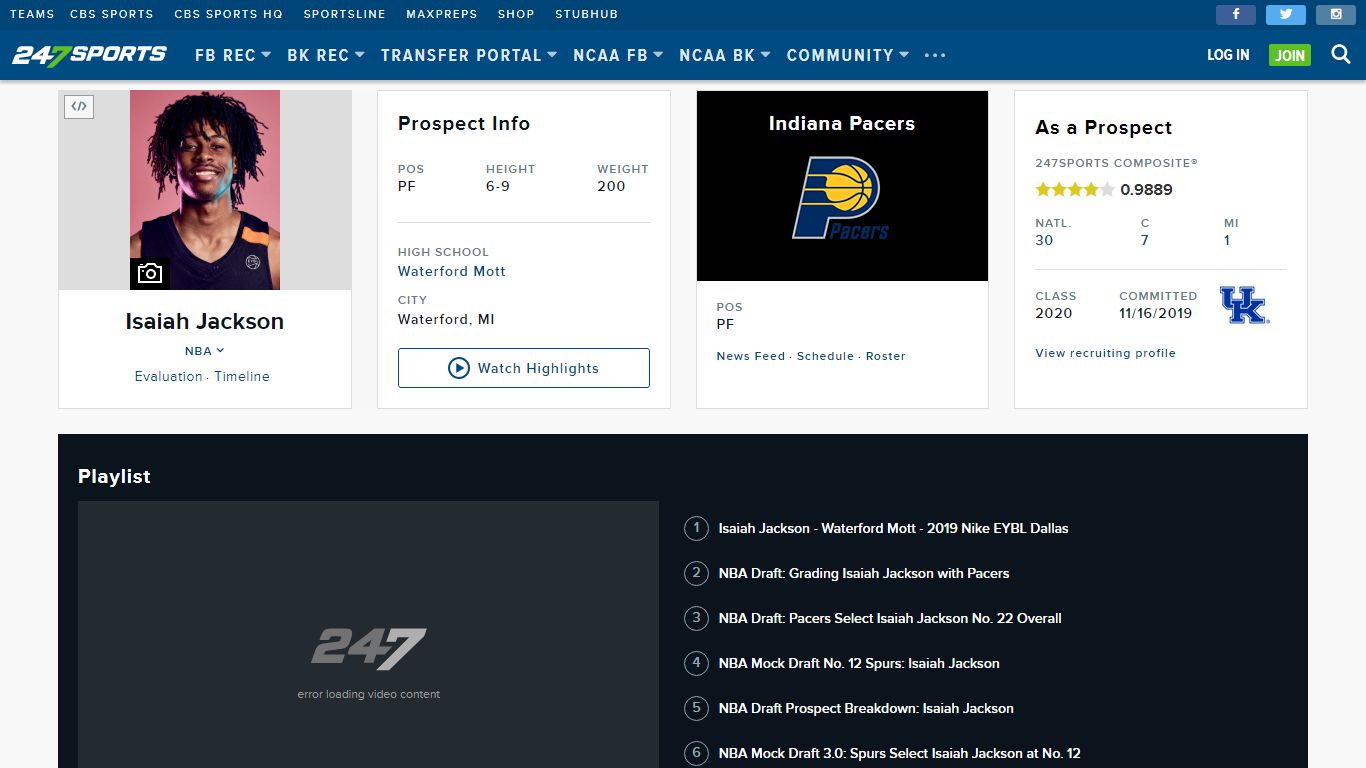Click national ranking 30

pyautogui.click(x=1044, y=240)
